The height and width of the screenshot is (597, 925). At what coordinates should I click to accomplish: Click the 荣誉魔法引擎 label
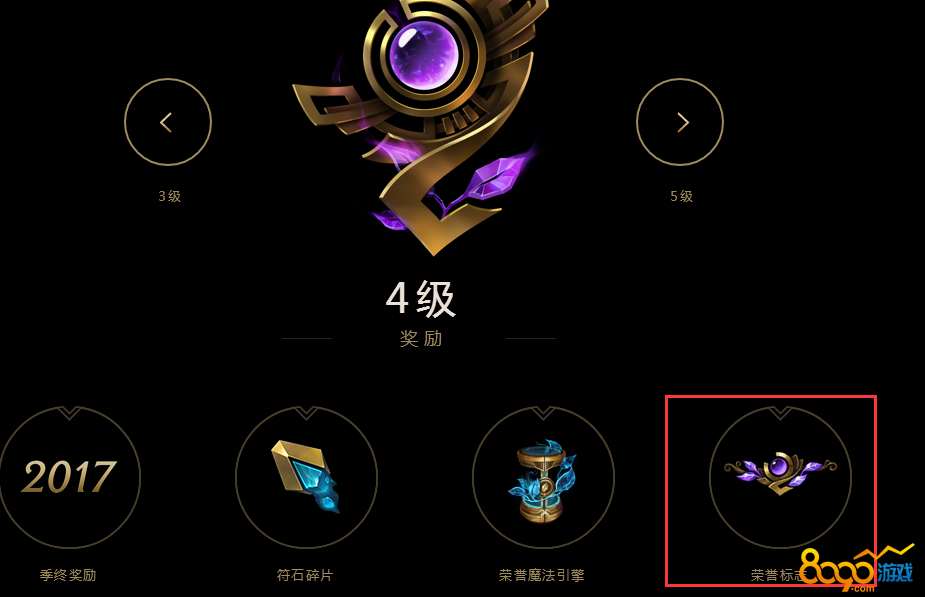pyautogui.click(x=542, y=575)
